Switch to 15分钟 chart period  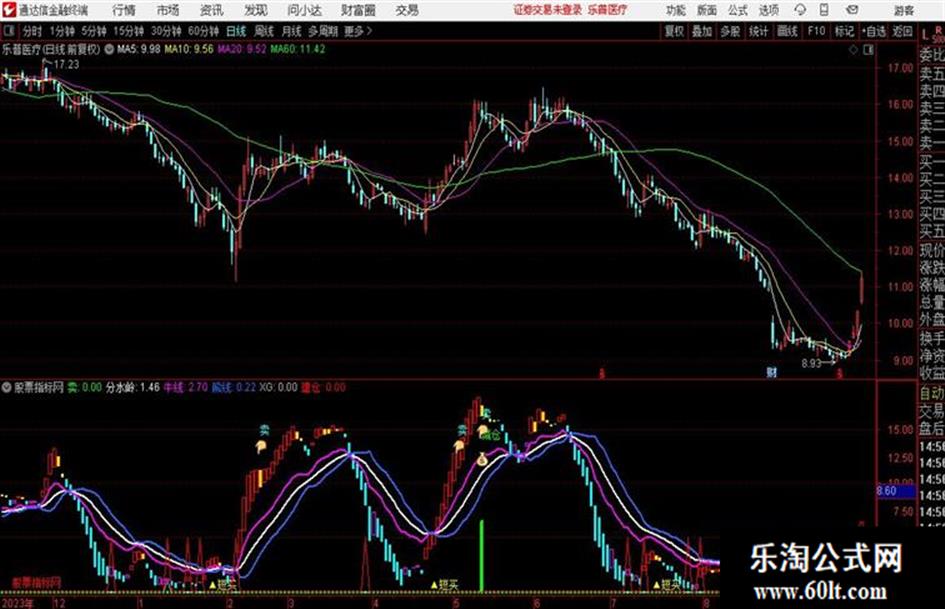coord(129,31)
